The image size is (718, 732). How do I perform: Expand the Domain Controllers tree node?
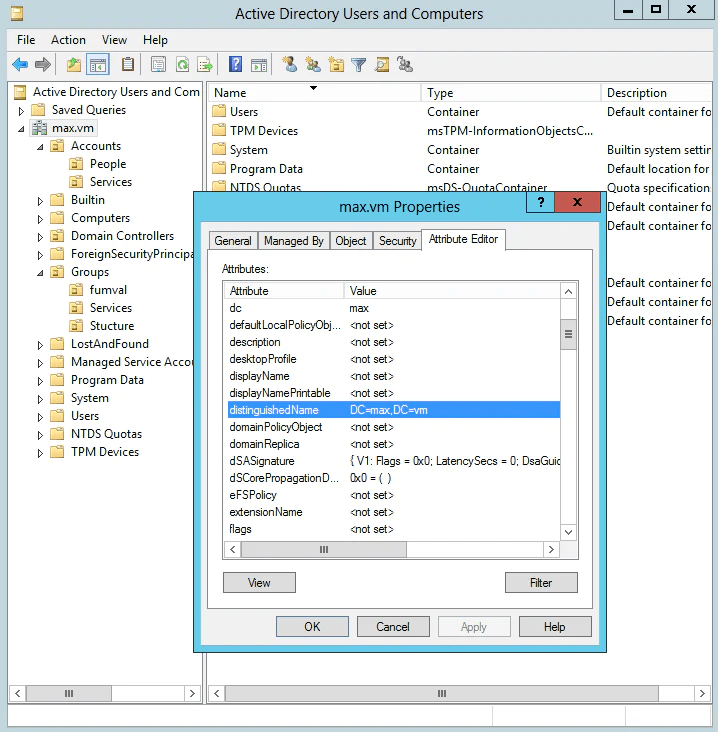(x=40, y=237)
